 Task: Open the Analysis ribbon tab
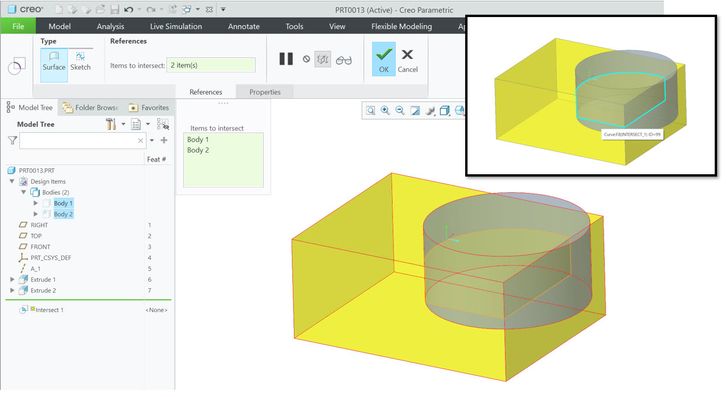(110, 26)
